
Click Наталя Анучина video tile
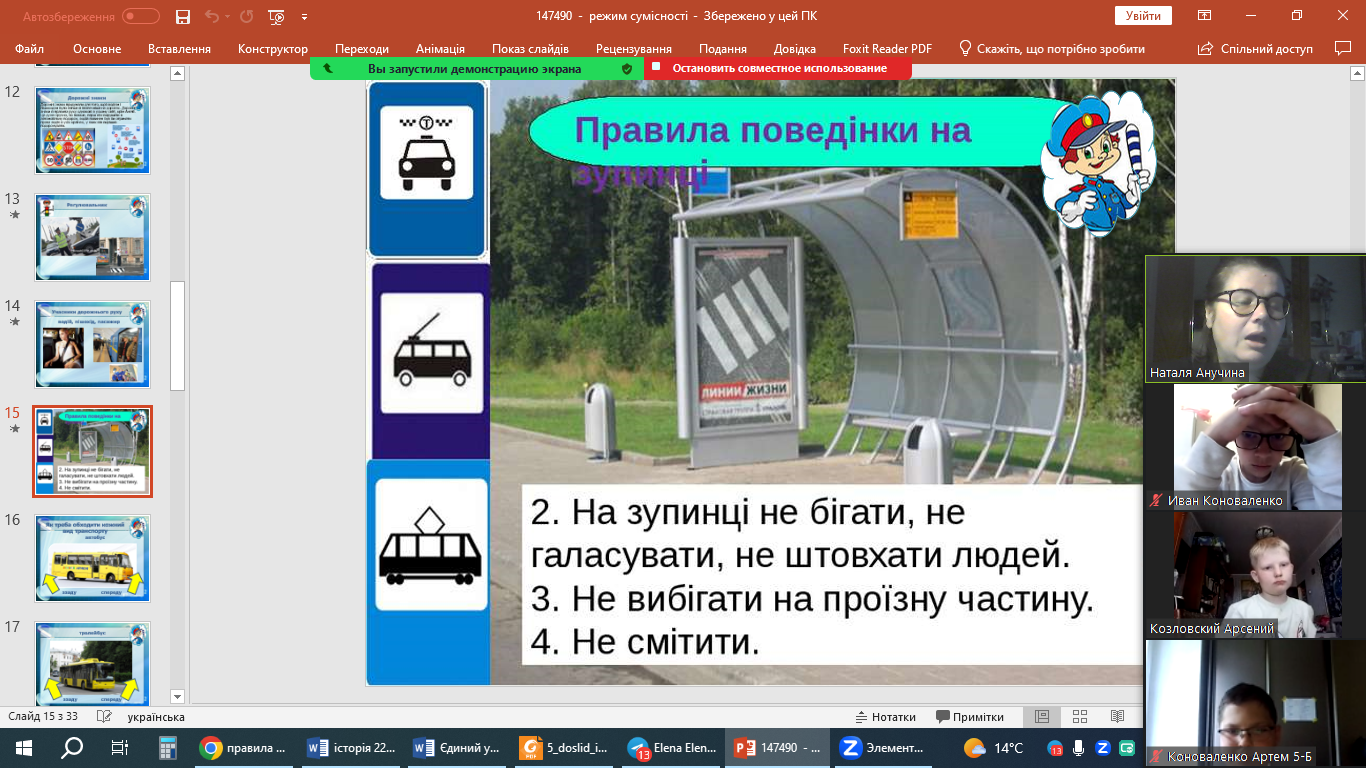[1255, 318]
